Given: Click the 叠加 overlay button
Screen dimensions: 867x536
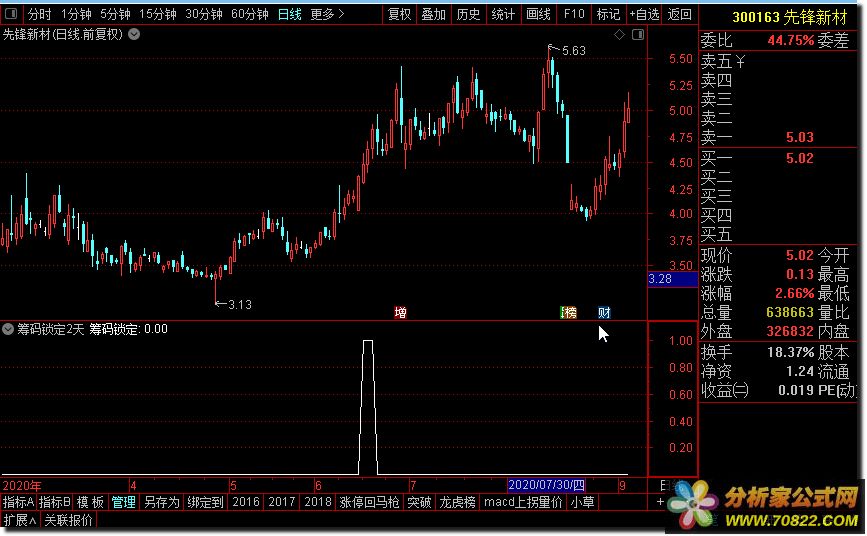Looking at the screenshot, I should tap(434, 14).
